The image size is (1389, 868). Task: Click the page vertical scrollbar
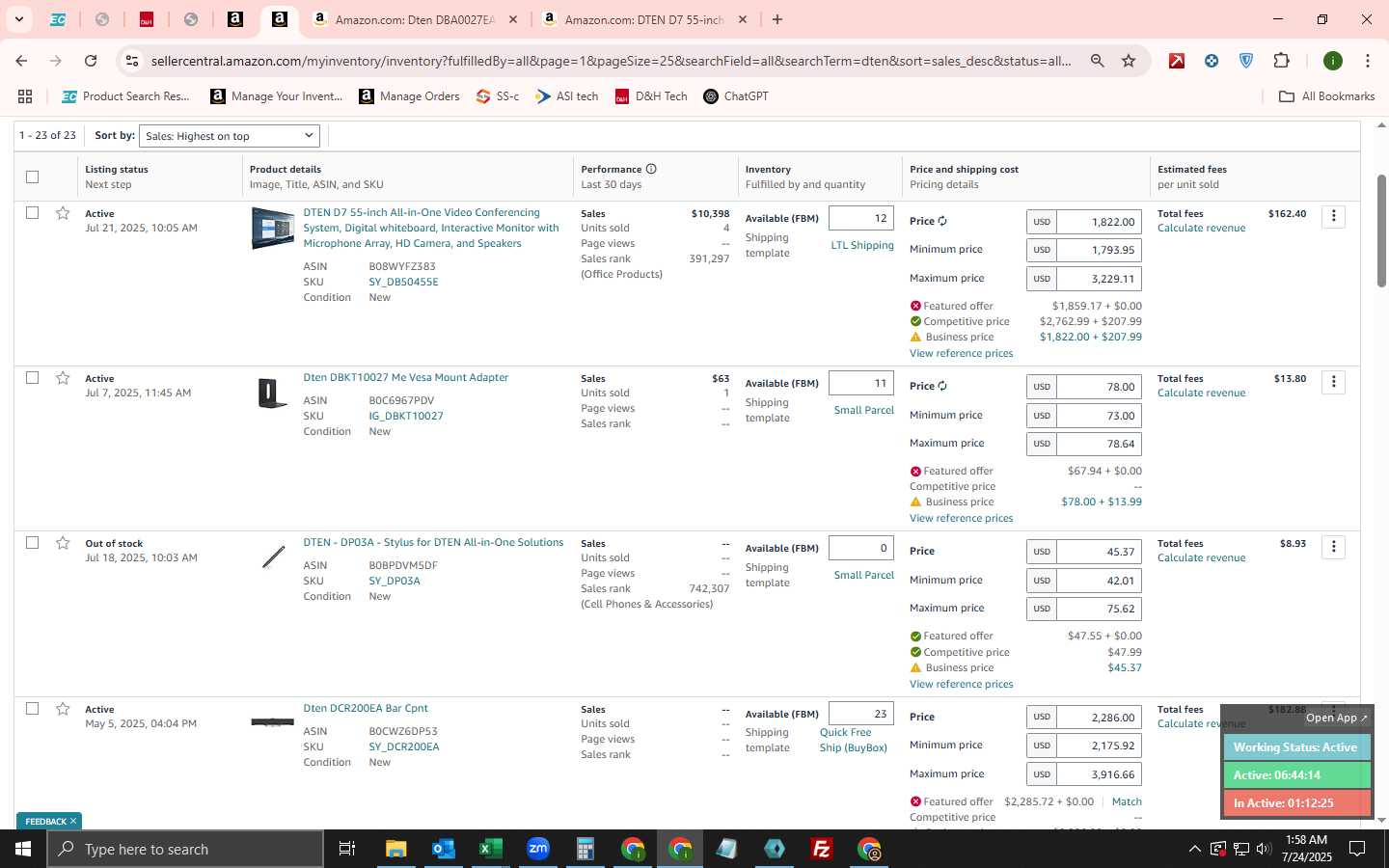(x=1381, y=231)
